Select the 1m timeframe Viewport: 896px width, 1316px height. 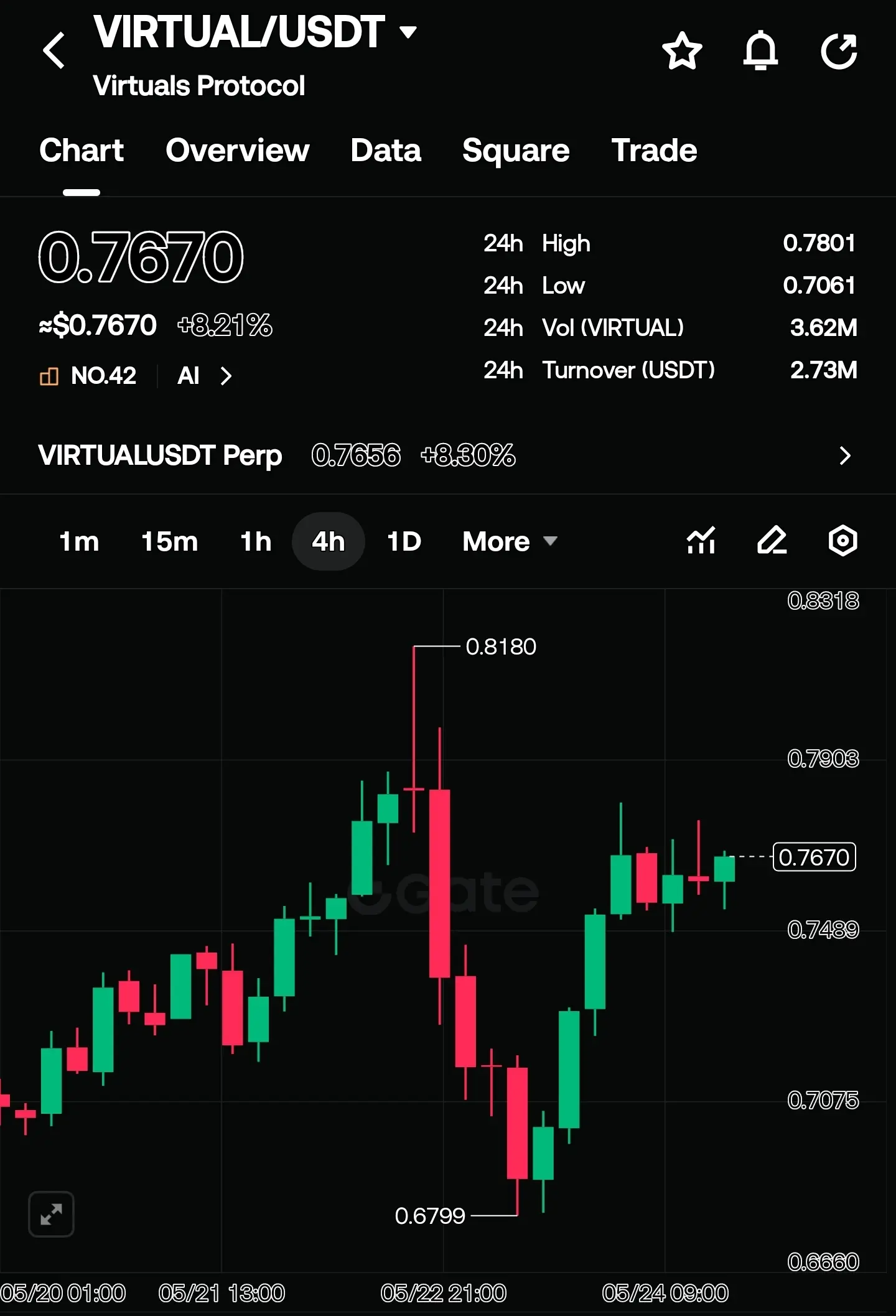[x=79, y=541]
